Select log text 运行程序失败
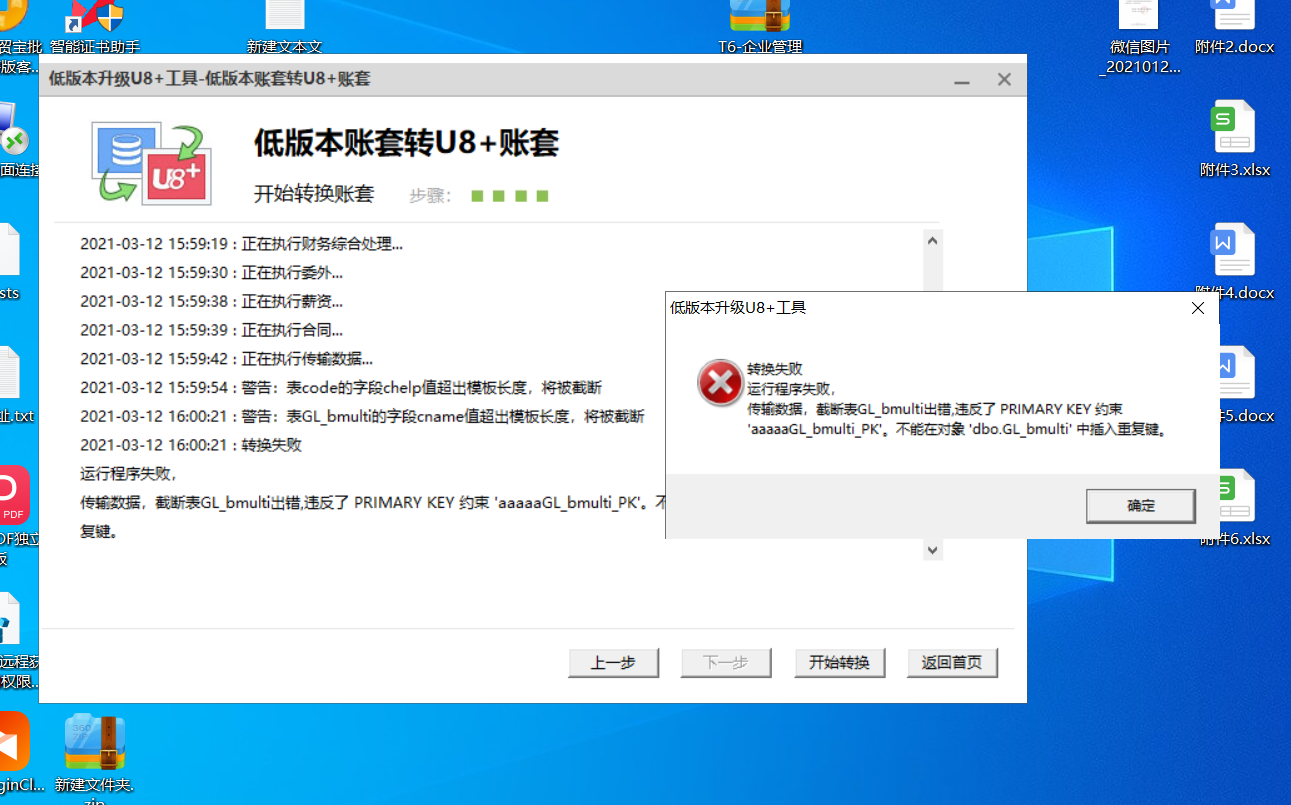This screenshot has height=805, width=1291. tap(128, 474)
